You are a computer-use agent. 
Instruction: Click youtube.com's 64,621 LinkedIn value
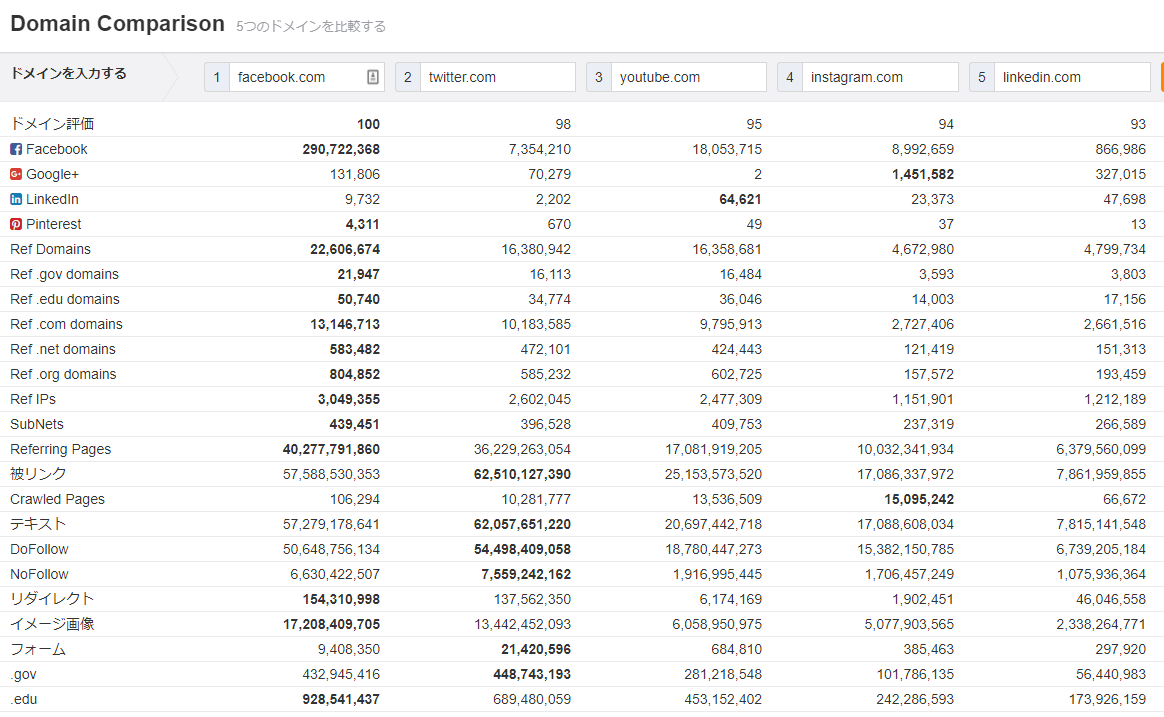coord(740,199)
